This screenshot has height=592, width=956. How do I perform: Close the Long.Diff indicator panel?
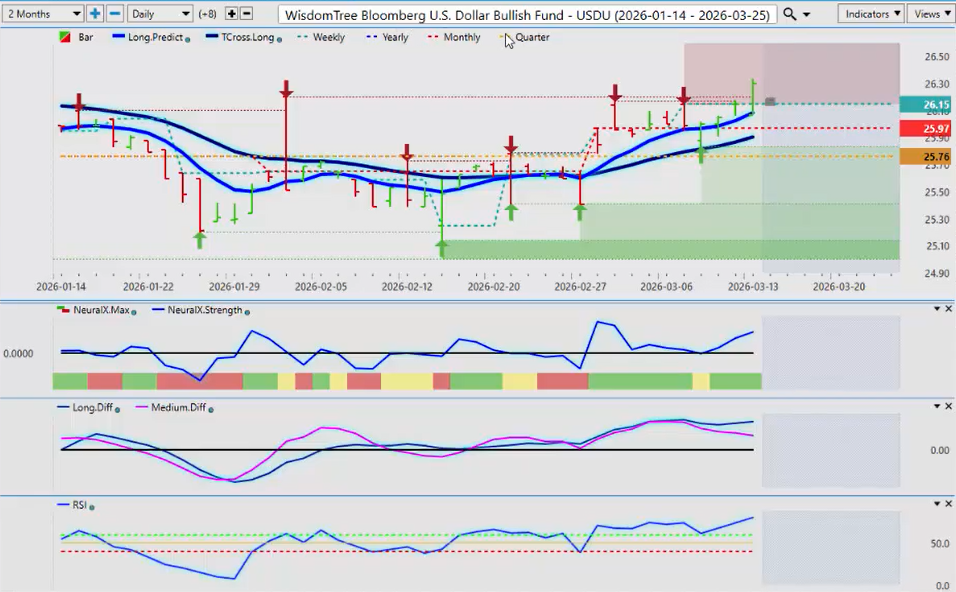948,406
